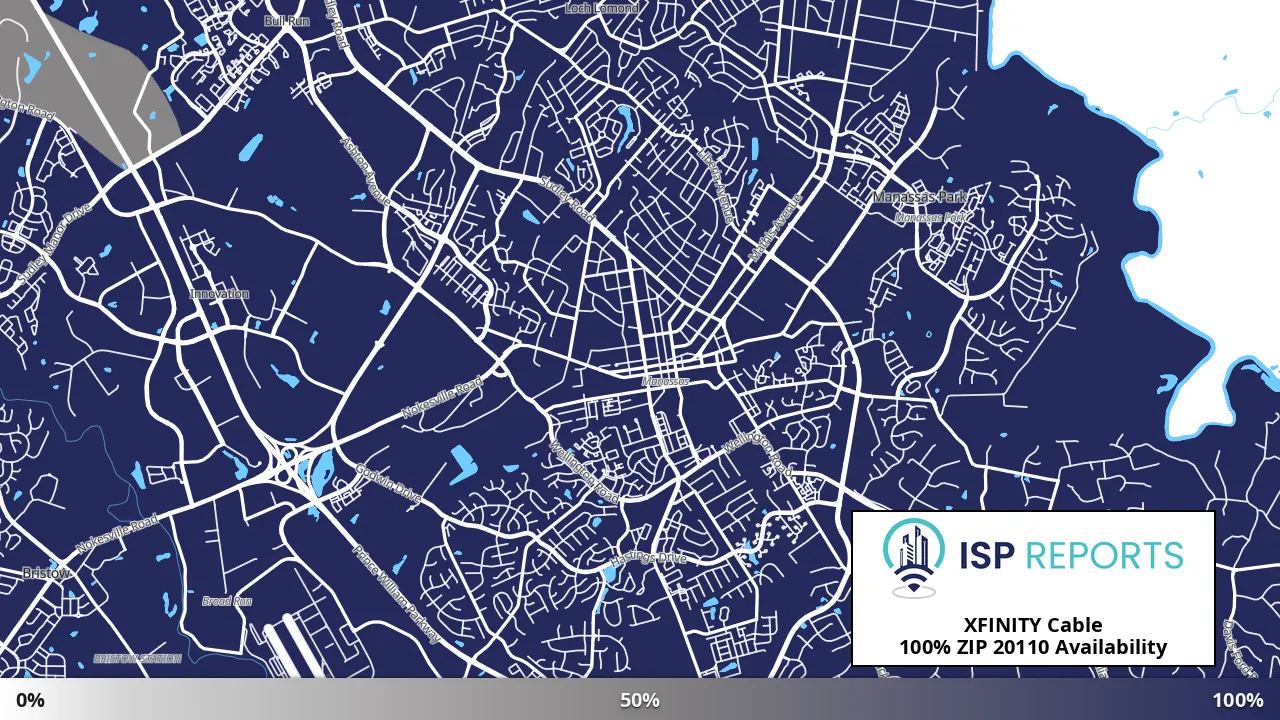
Task: Click the 0% legend label
Action: coord(30,700)
